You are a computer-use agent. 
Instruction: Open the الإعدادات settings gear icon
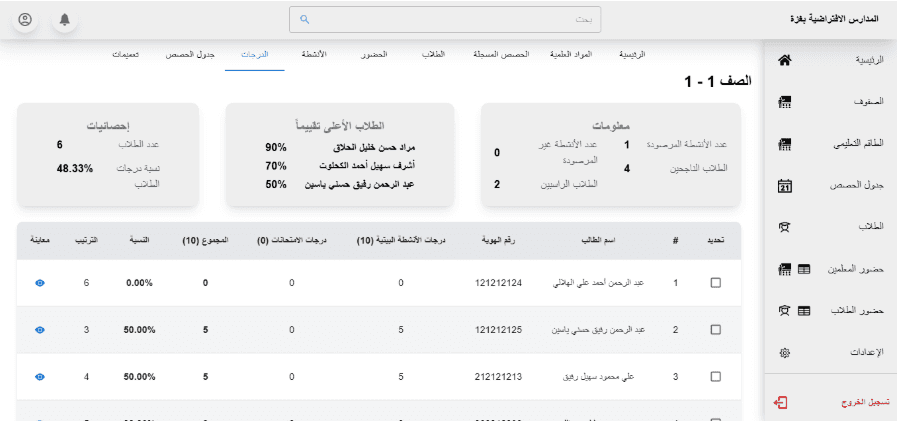click(x=785, y=353)
